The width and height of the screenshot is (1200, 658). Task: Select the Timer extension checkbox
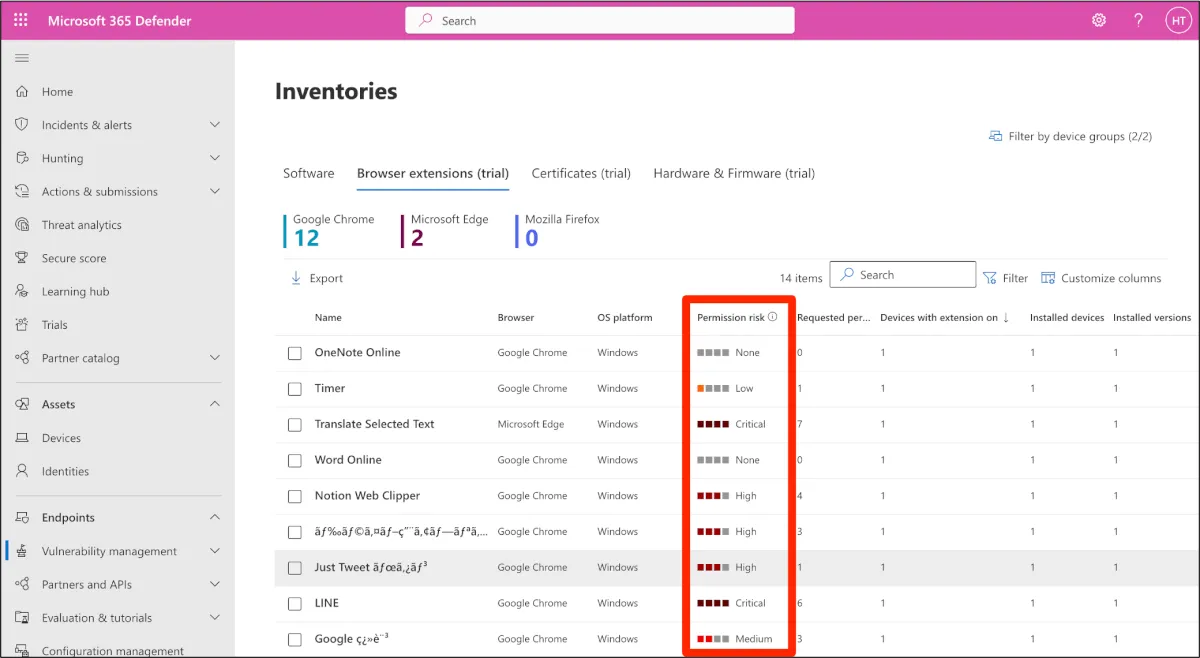coord(295,389)
